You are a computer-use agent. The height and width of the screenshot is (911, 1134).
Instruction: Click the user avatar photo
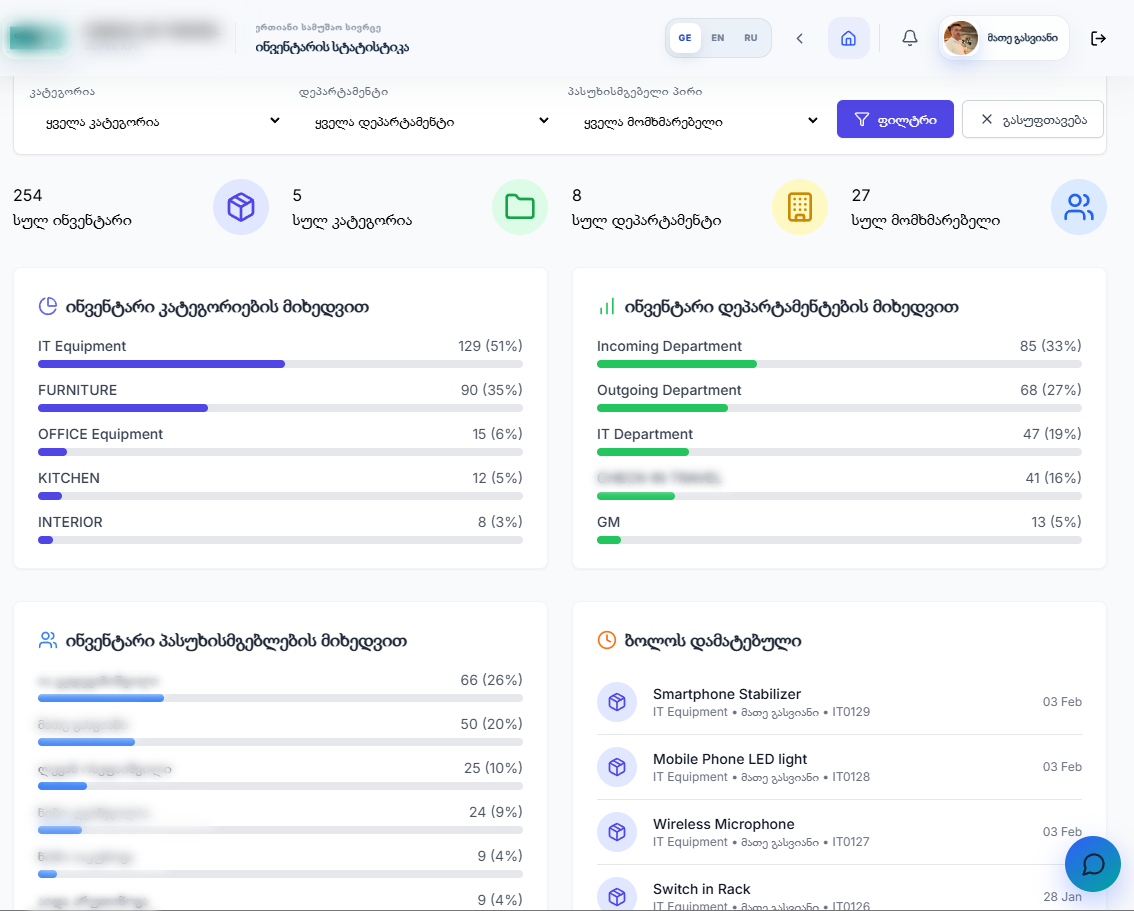(960, 38)
